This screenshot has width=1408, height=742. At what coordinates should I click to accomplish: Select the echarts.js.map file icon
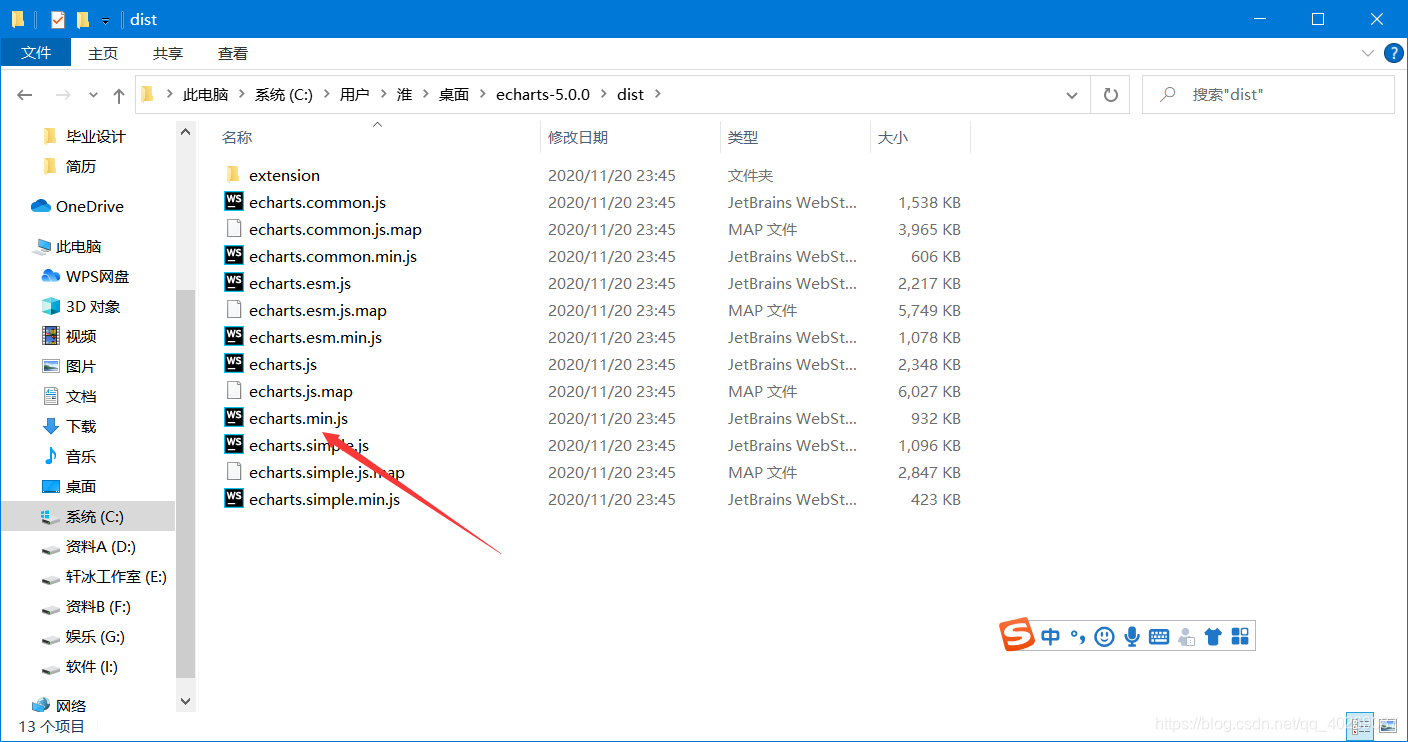click(x=234, y=391)
